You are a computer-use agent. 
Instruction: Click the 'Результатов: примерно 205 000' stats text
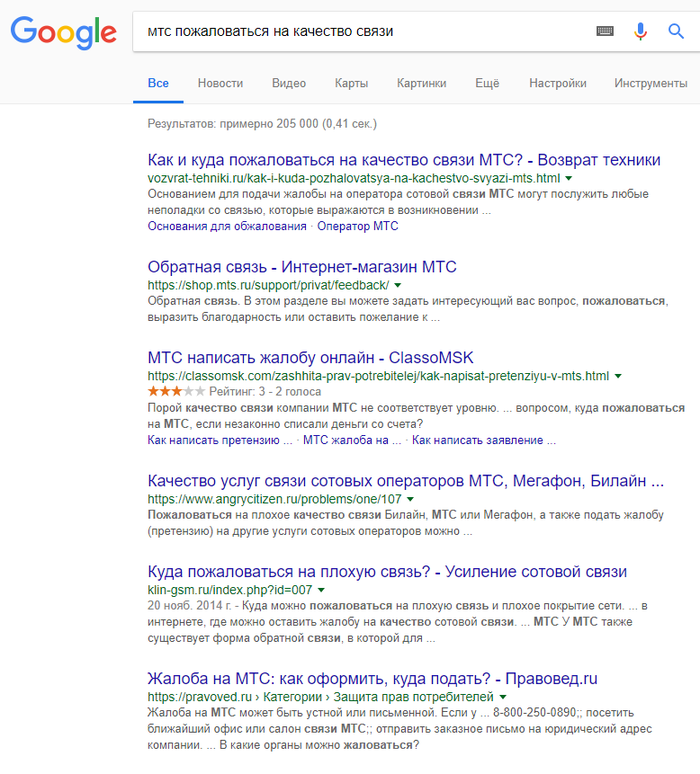point(262,123)
